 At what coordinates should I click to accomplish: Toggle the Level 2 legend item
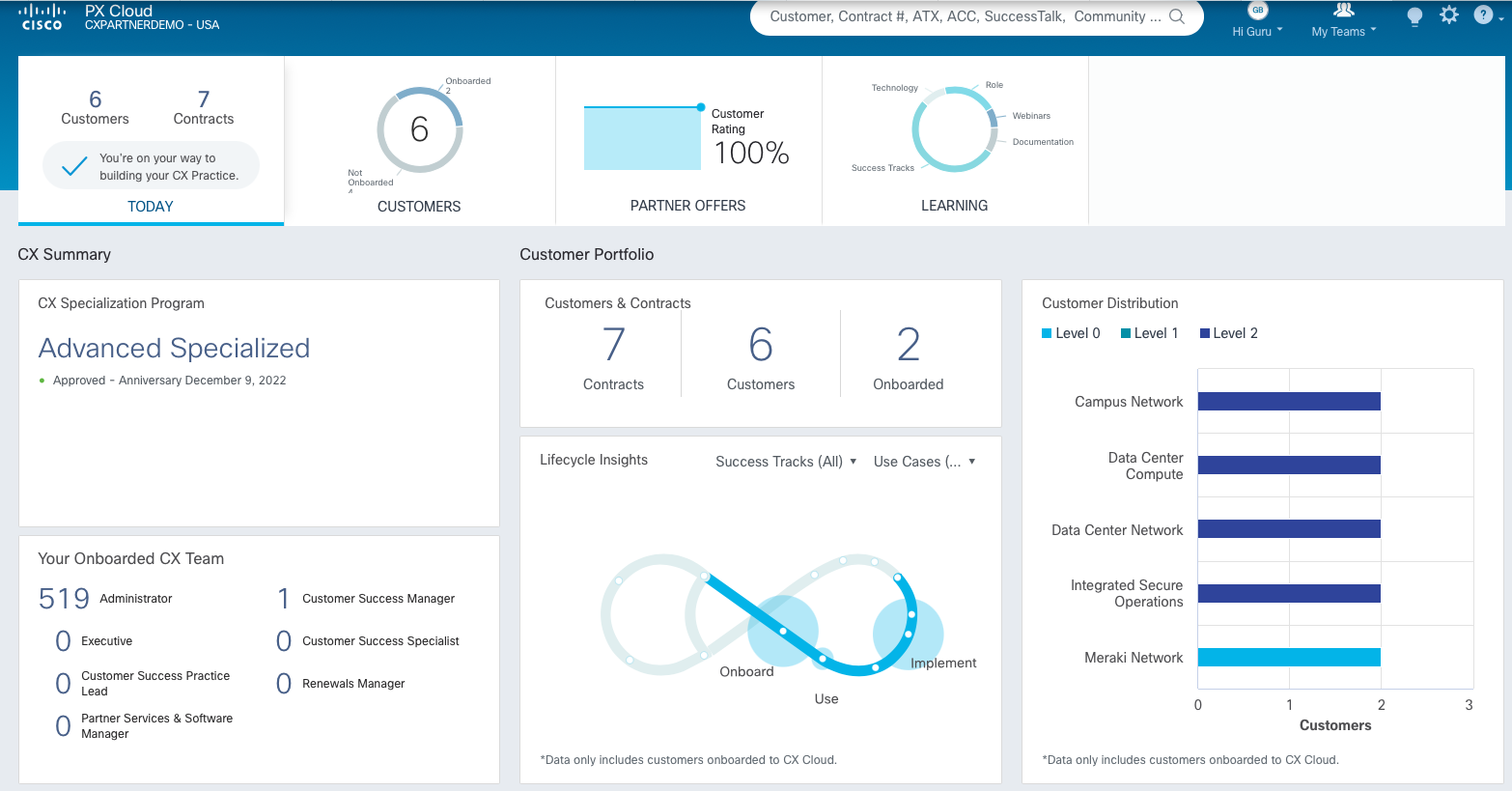tap(1228, 333)
